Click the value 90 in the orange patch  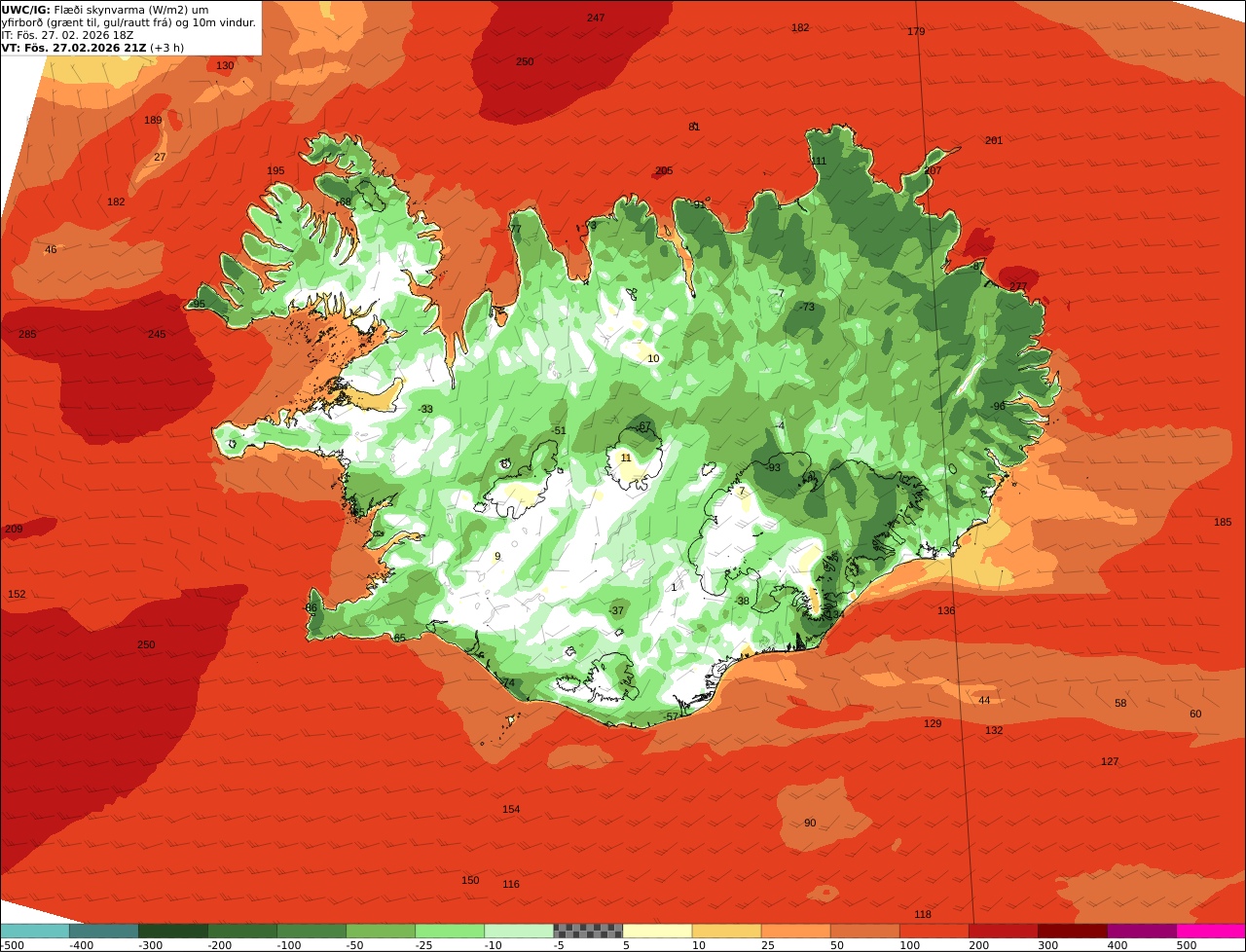click(x=810, y=823)
